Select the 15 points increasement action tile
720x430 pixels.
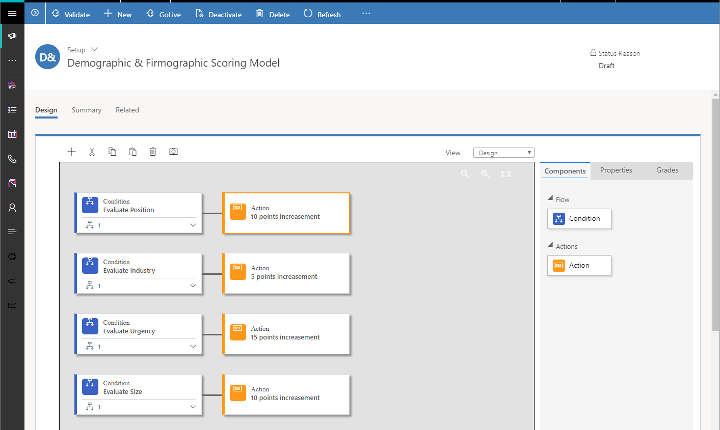[x=286, y=332]
